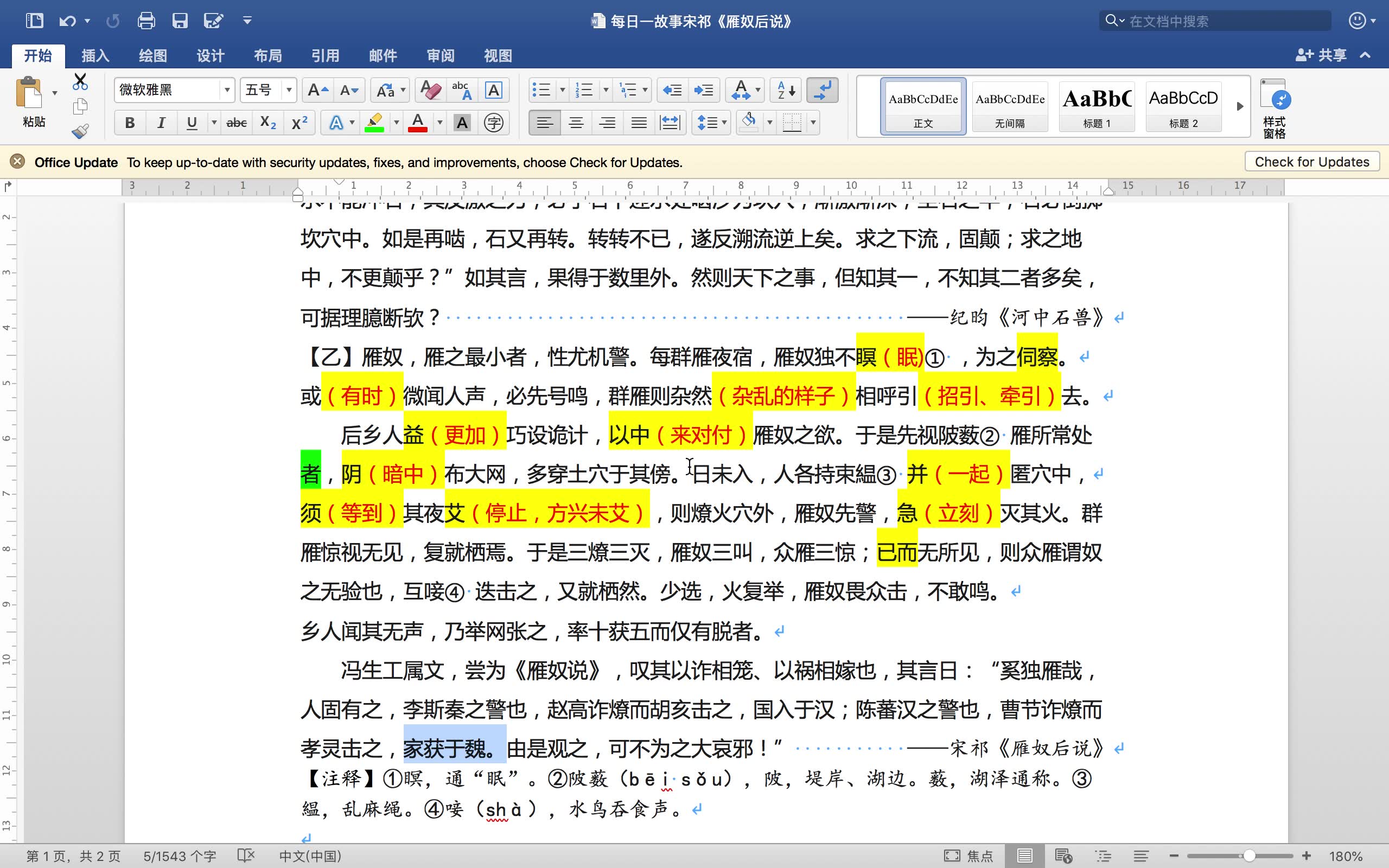Toggle underline formatting
The width and height of the screenshot is (1389, 868).
[x=192, y=122]
